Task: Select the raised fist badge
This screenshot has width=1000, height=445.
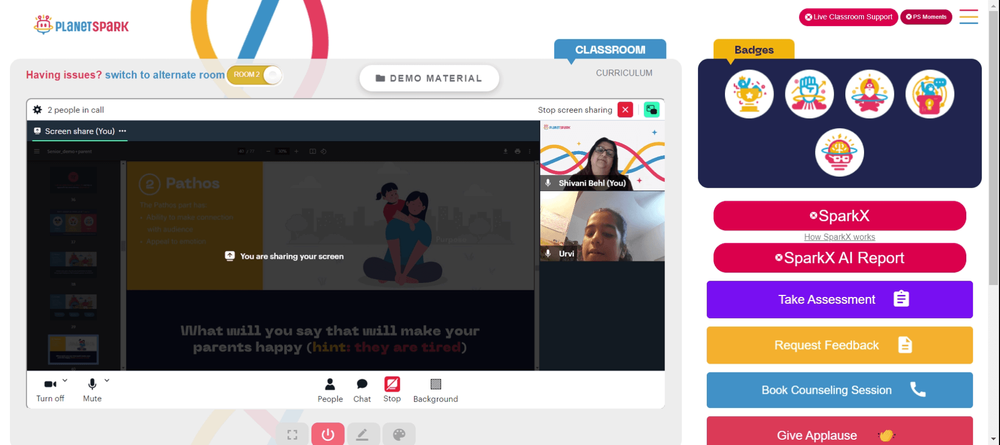Action: click(x=809, y=94)
